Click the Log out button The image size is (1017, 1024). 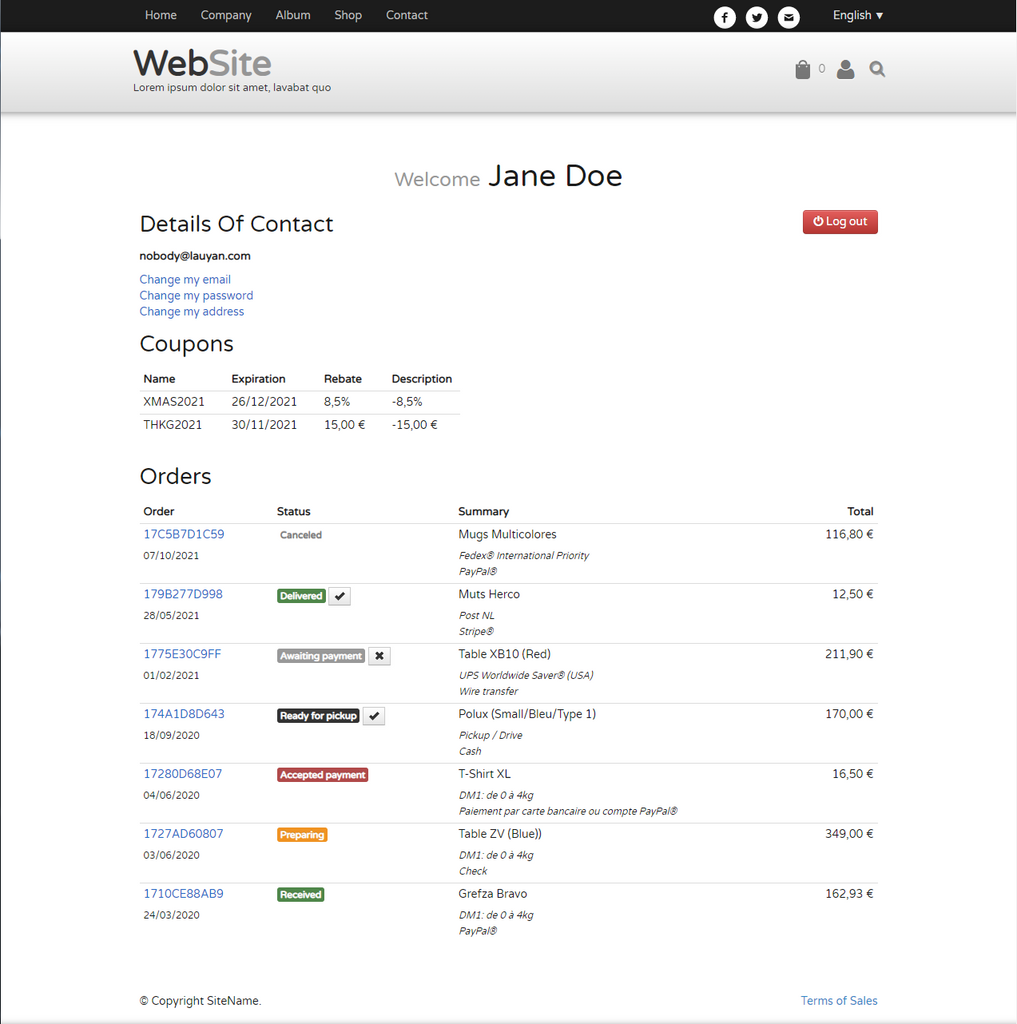[x=840, y=222]
